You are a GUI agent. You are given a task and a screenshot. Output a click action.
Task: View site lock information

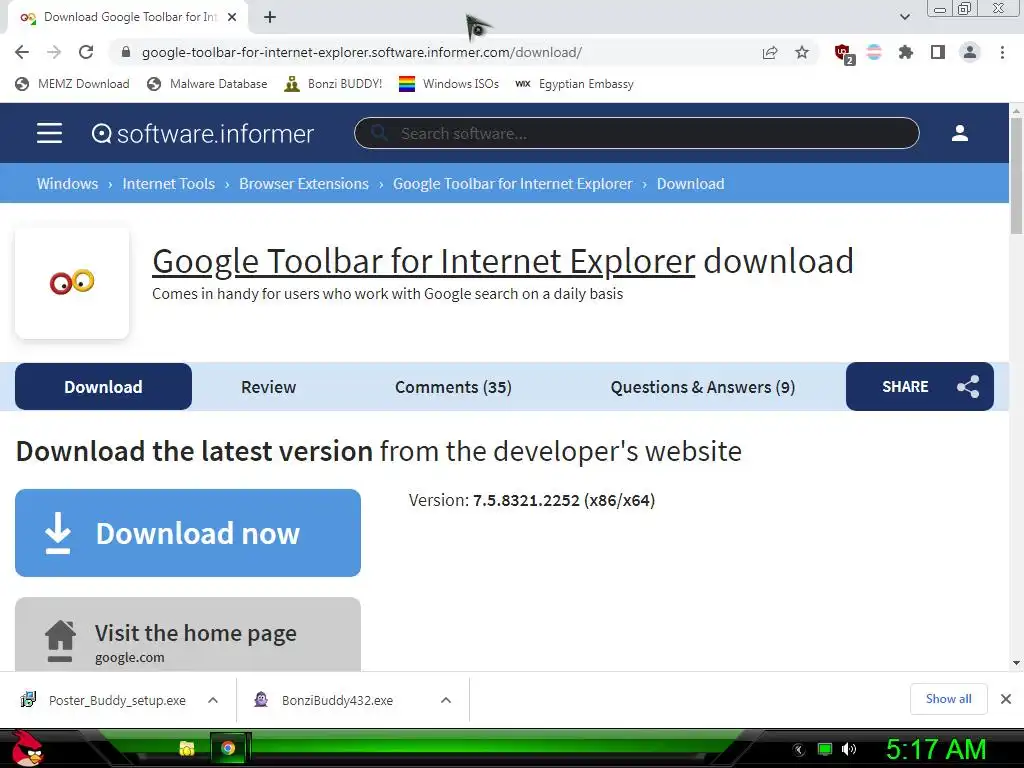(x=126, y=52)
